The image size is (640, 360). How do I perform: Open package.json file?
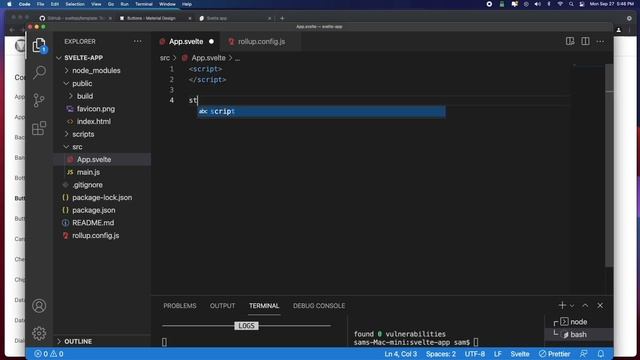pos(93,210)
